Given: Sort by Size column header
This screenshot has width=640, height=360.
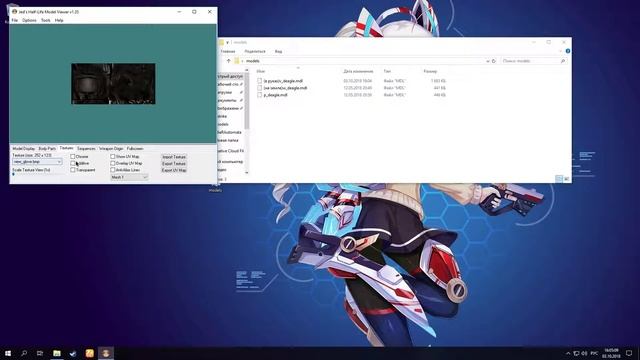Looking at the screenshot, I should (430, 71).
